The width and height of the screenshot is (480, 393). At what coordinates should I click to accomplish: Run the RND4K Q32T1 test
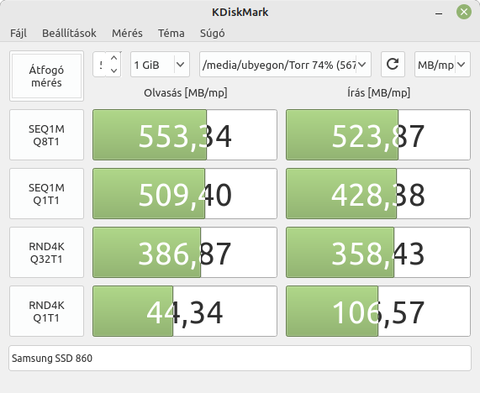tap(46, 252)
